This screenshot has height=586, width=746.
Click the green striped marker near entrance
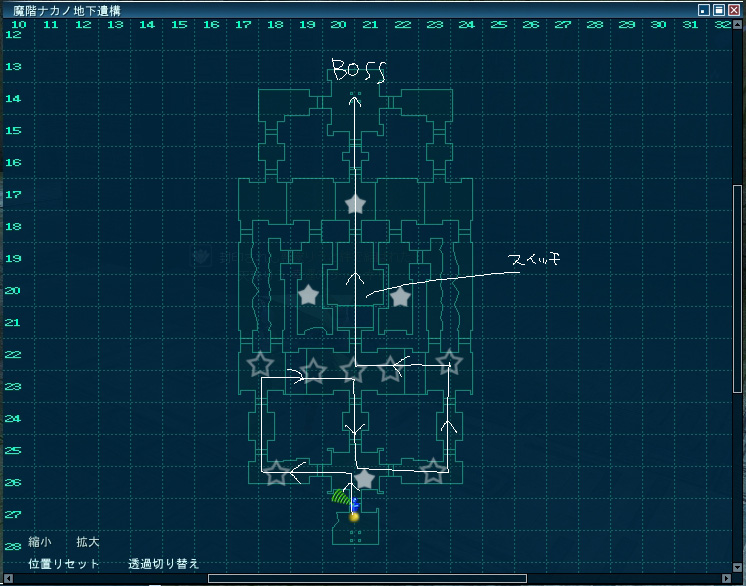(x=341, y=497)
